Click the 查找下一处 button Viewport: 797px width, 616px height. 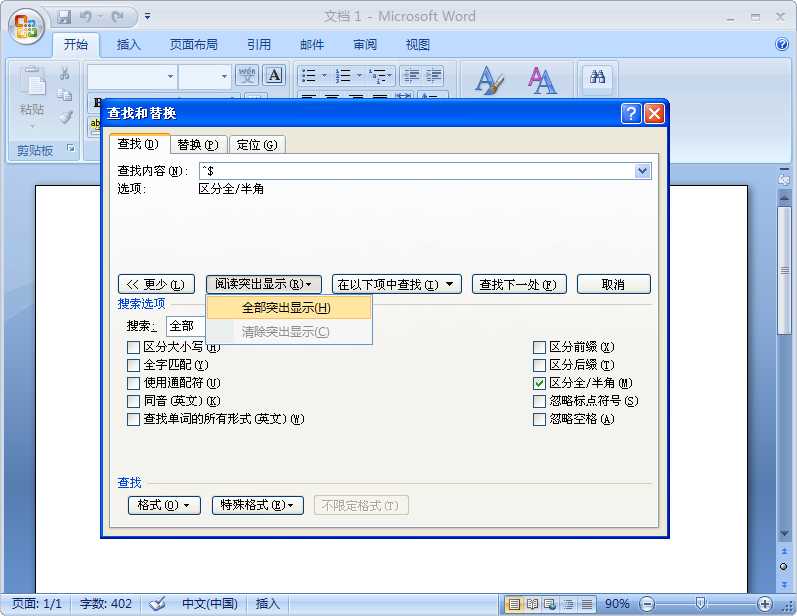[518, 284]
